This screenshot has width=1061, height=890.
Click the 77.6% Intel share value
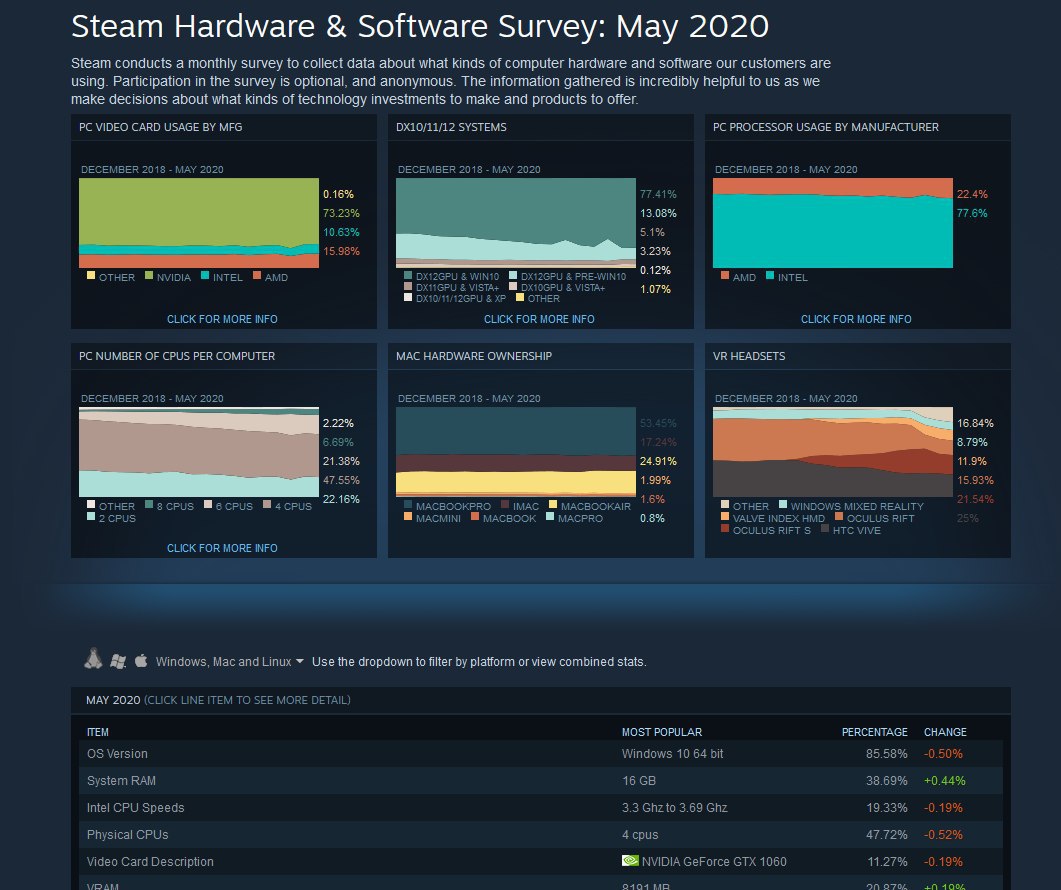[972, 213]
